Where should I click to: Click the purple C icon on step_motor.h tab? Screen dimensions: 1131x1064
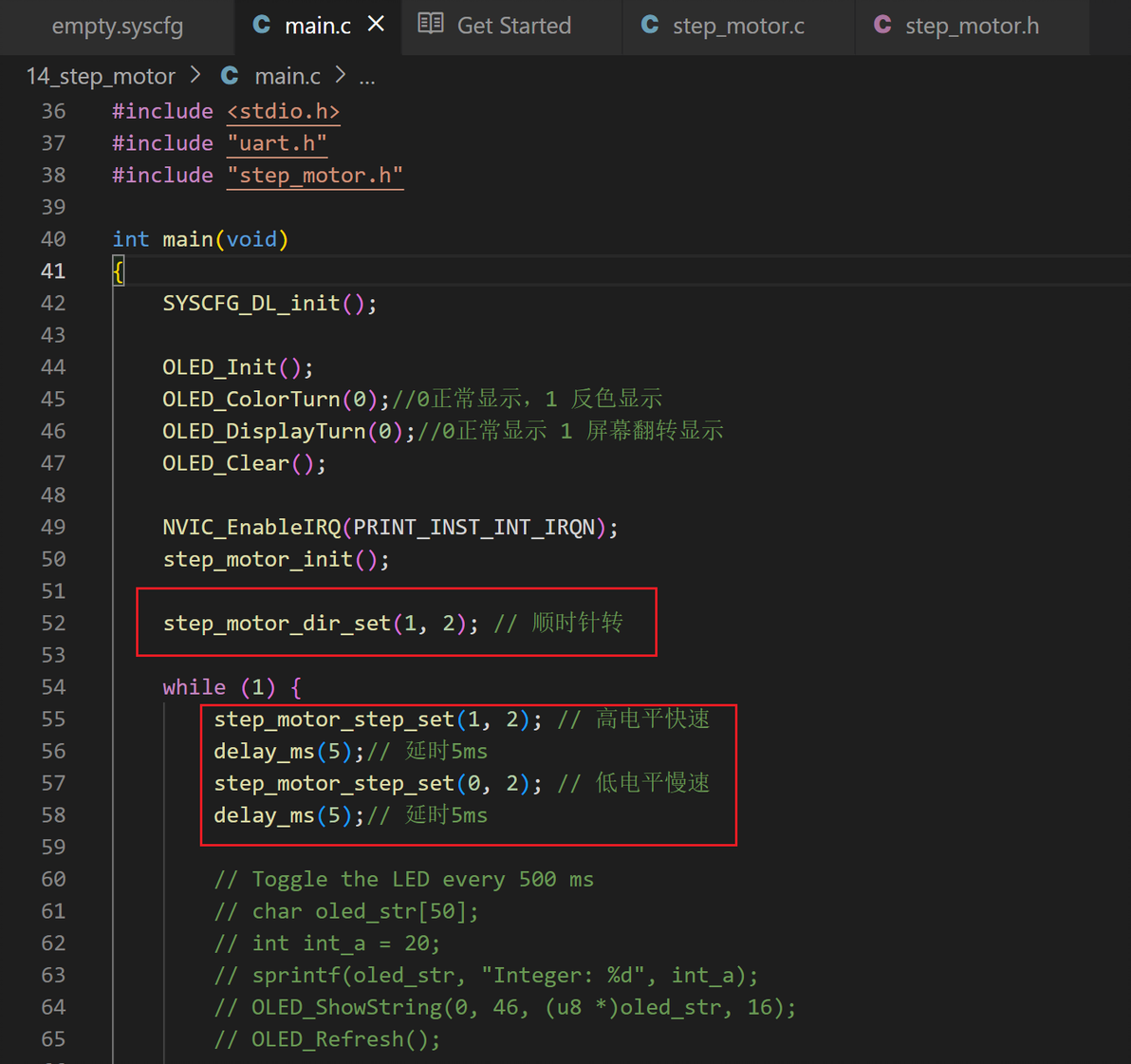coord(882,26)
